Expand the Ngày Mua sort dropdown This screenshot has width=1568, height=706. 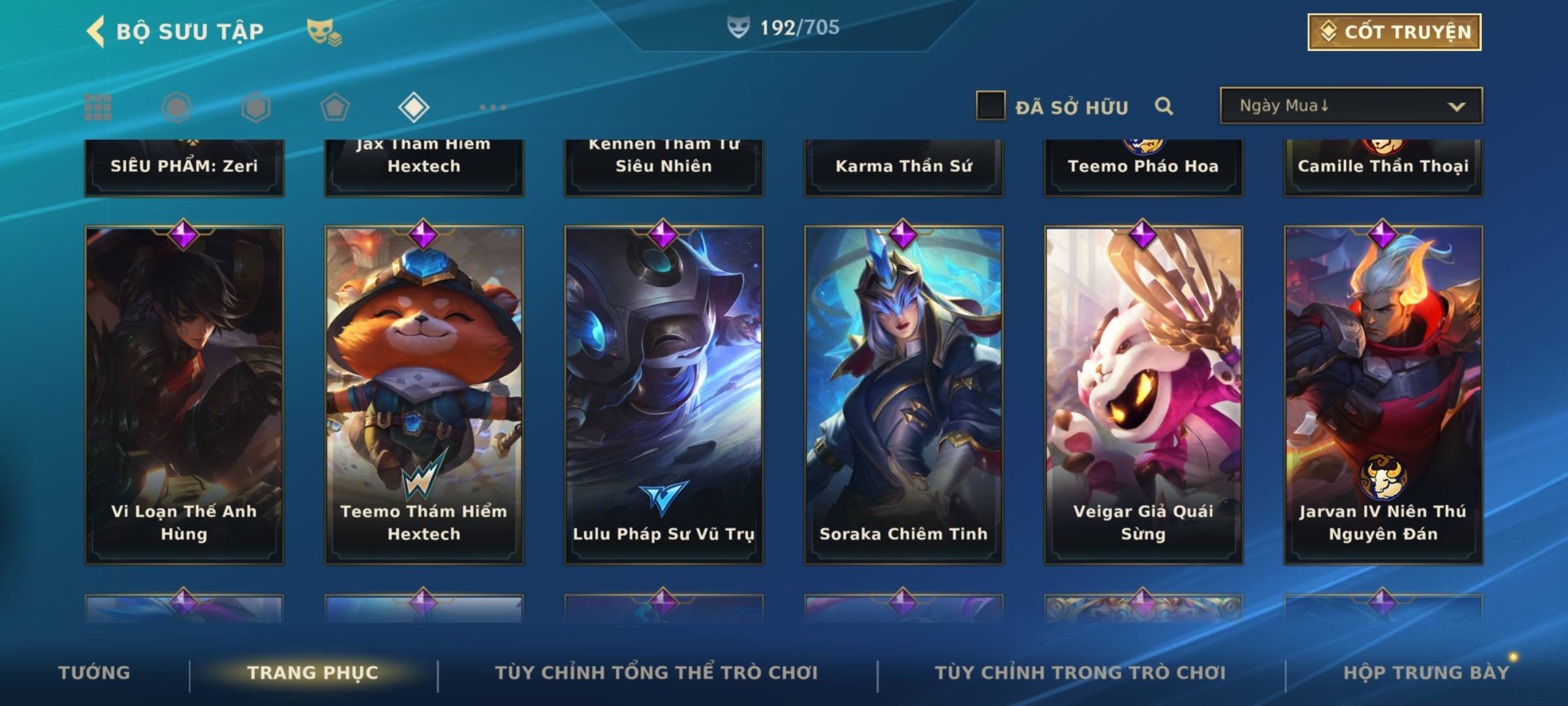(1351, 105)
